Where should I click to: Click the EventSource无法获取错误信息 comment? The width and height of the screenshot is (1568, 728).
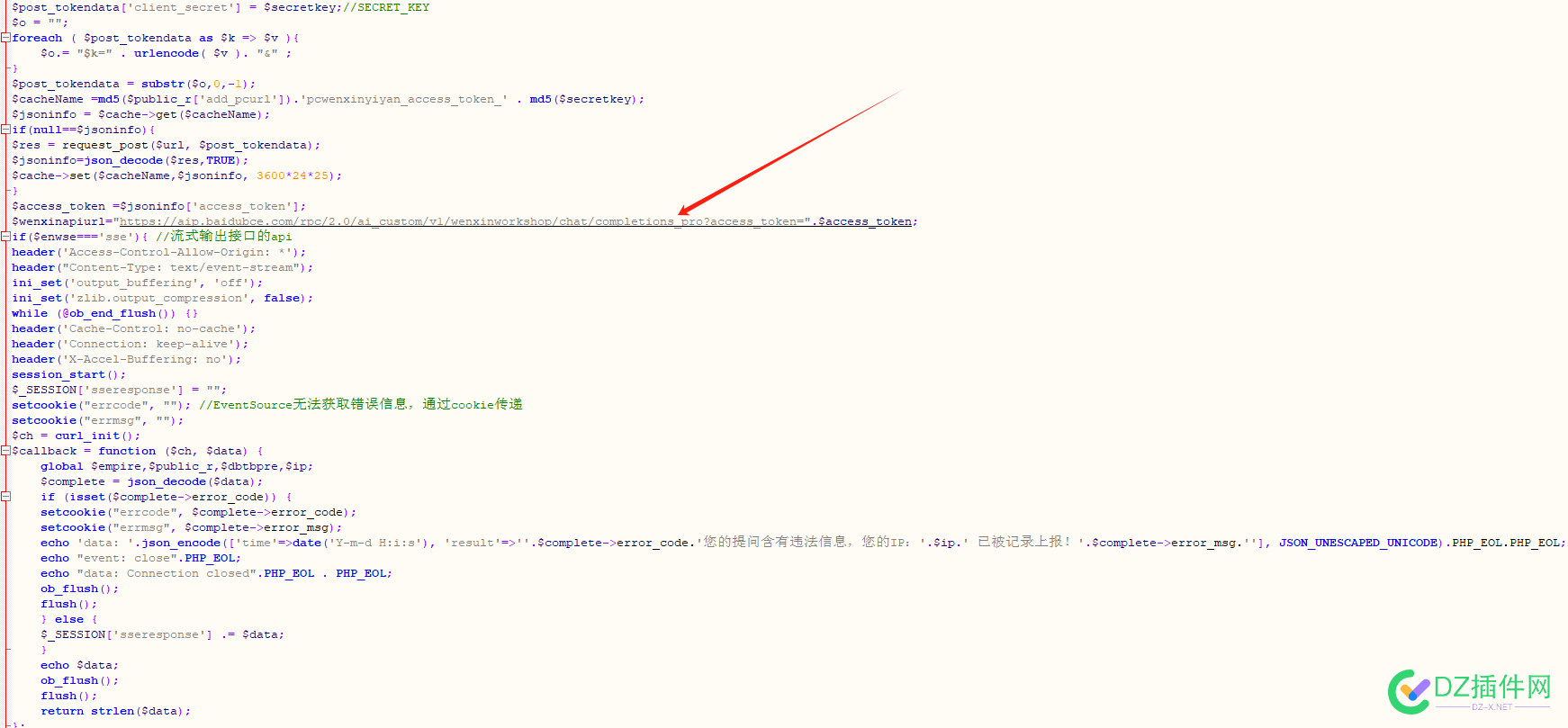[x=361, y=405]
